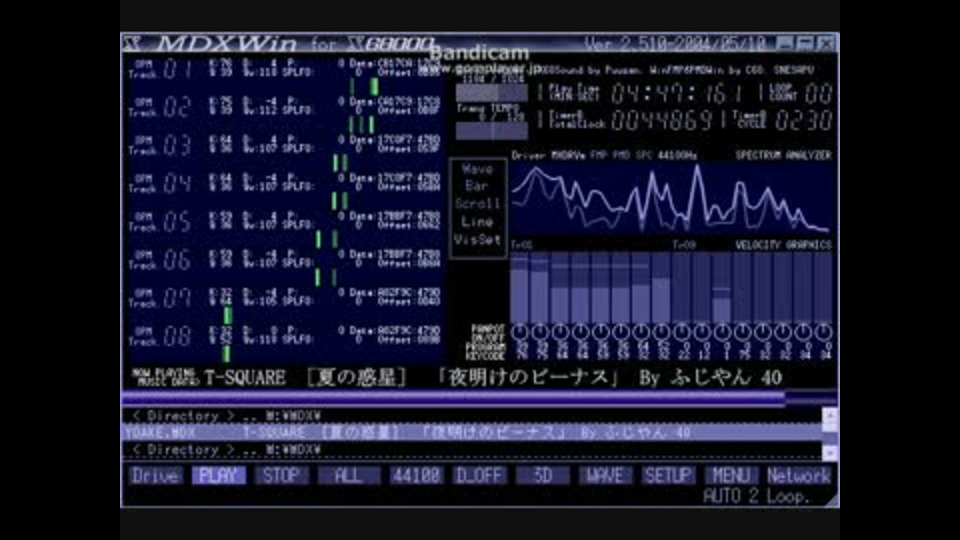Click the VELOCITY GRAPHICS label
960x540 pixels.
point(783,245)
